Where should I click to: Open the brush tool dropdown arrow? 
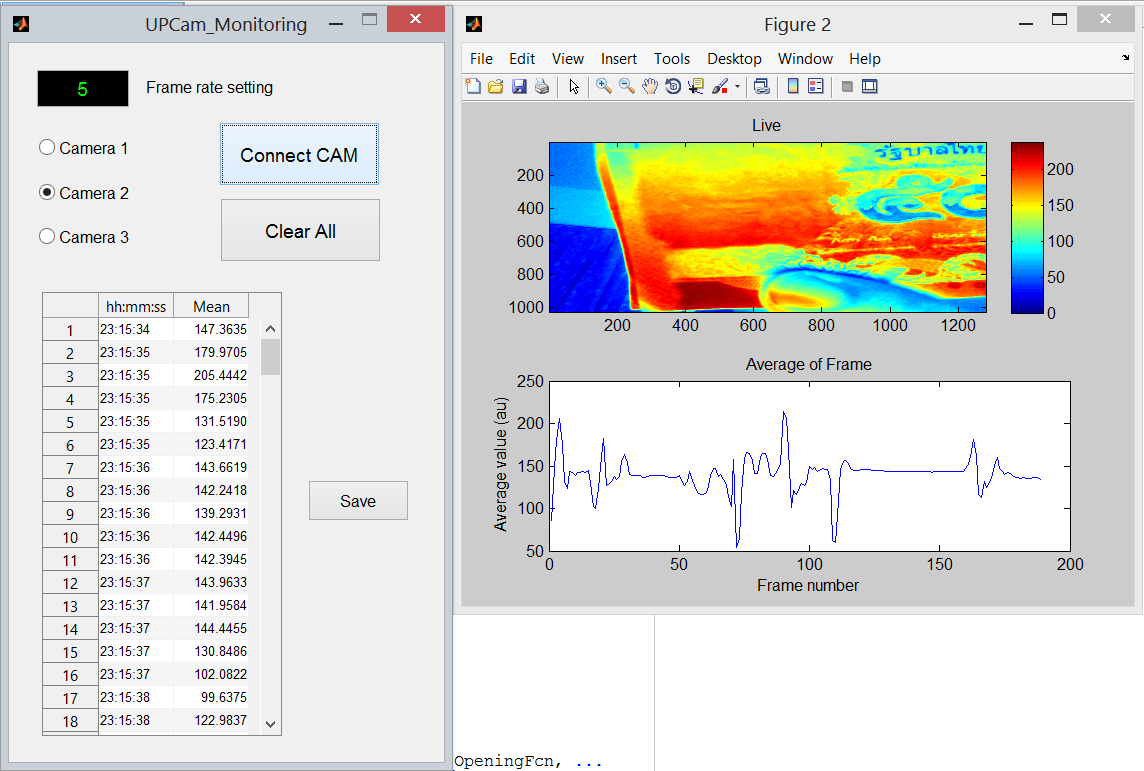(x=737, y=86)
